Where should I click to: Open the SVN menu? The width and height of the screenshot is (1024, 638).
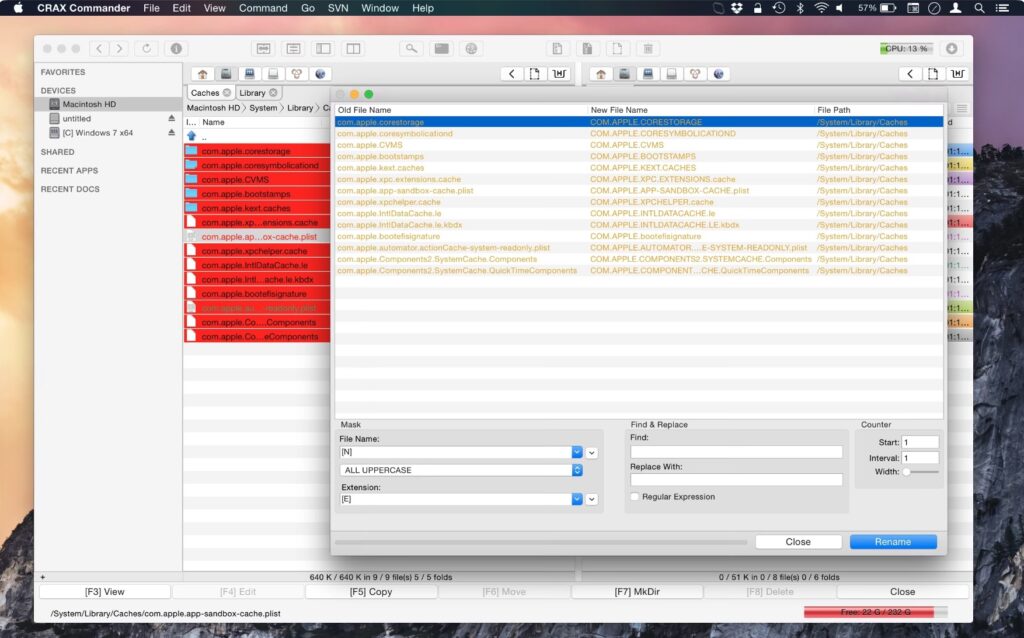click(x=337, y=8)
